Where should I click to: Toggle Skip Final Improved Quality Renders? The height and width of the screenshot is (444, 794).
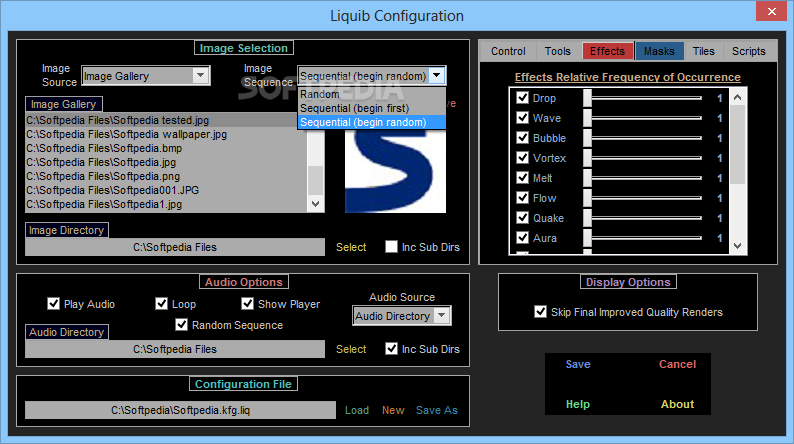coord(540,311)
